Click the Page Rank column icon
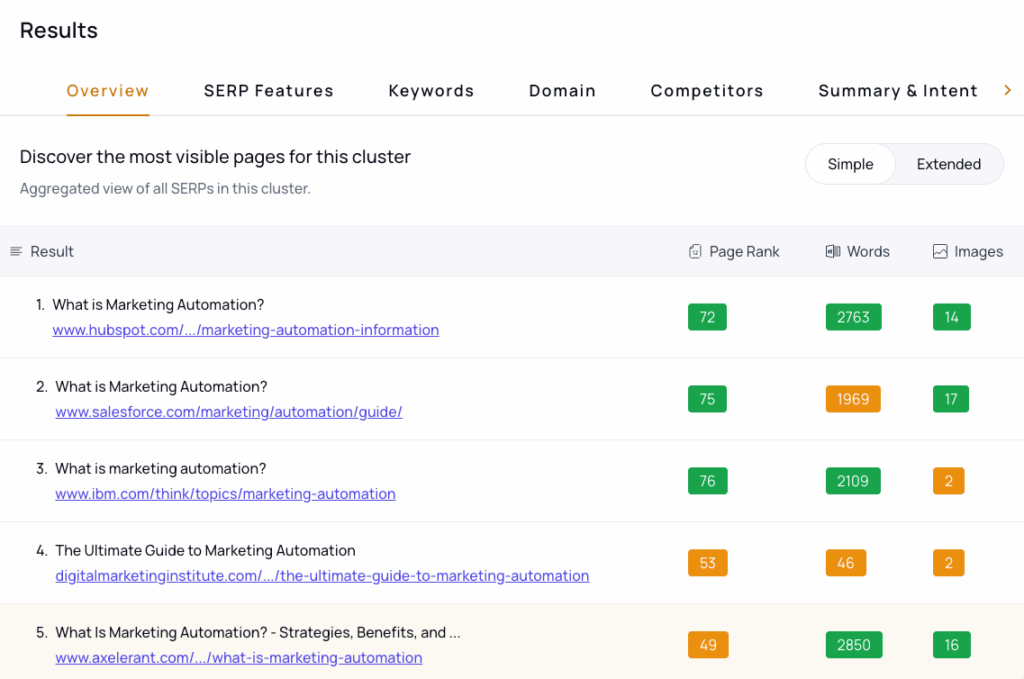The width and height of the screenshot is (1024, 679). pos(695,252)
